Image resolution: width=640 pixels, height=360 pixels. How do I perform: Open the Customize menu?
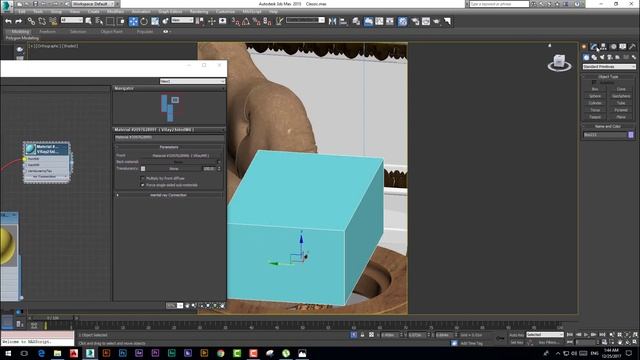click(225, 12)
